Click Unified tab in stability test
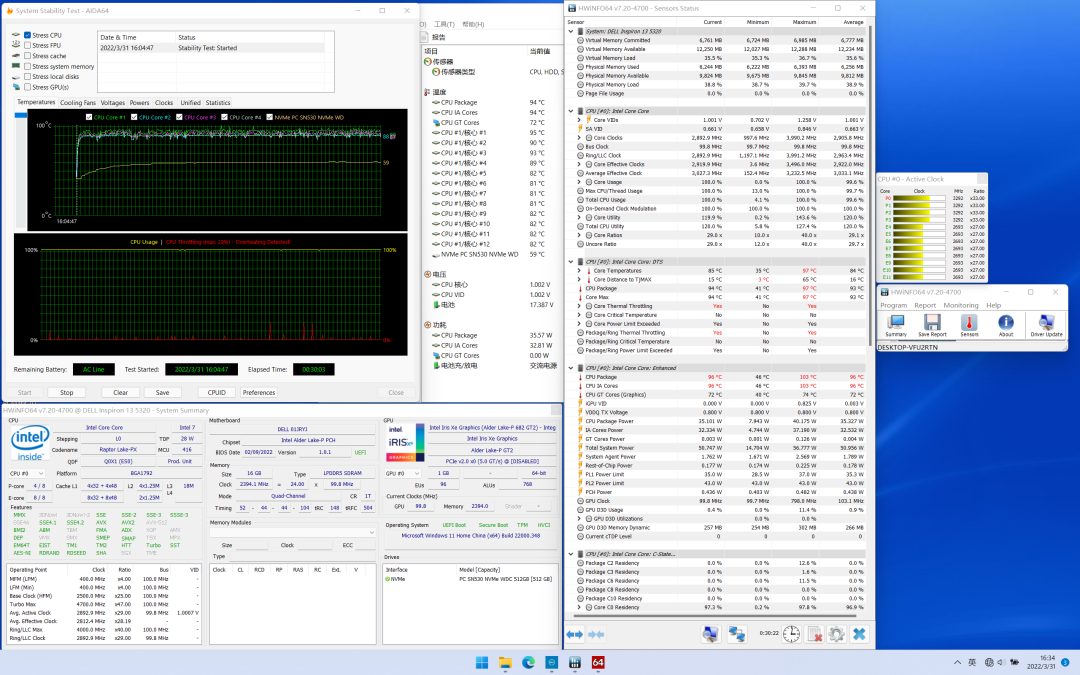1080x675 pixels. (x=190, y=103)
